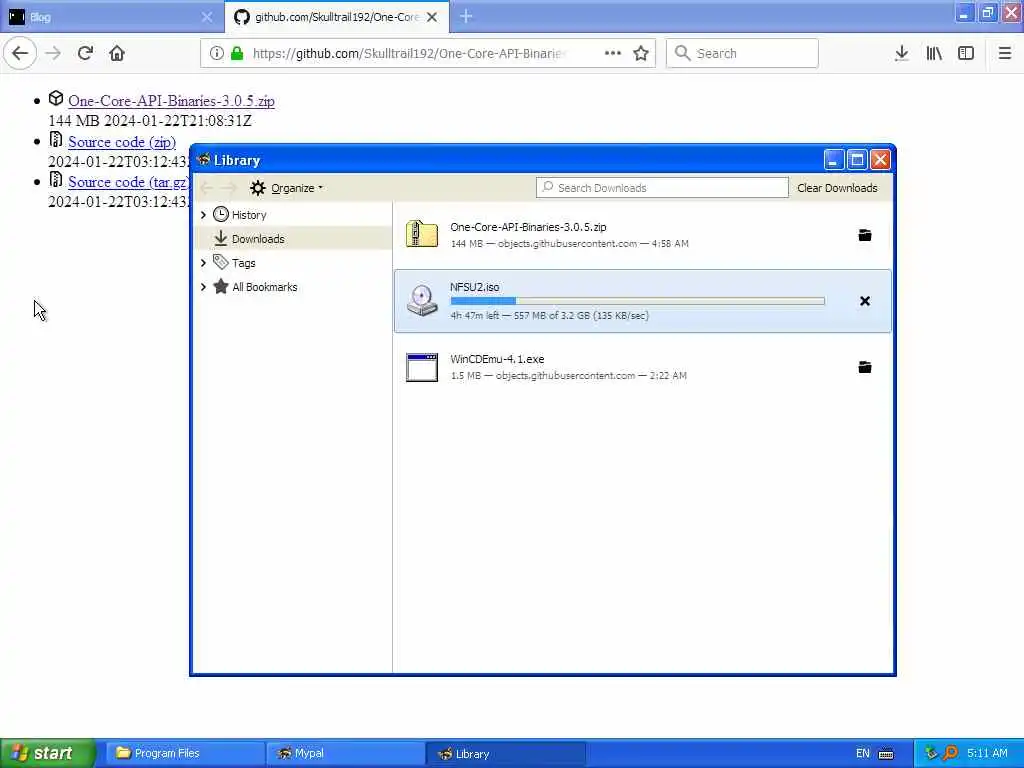Click the EN language indicator
The image size is (1024, 768).
point(862,753)
